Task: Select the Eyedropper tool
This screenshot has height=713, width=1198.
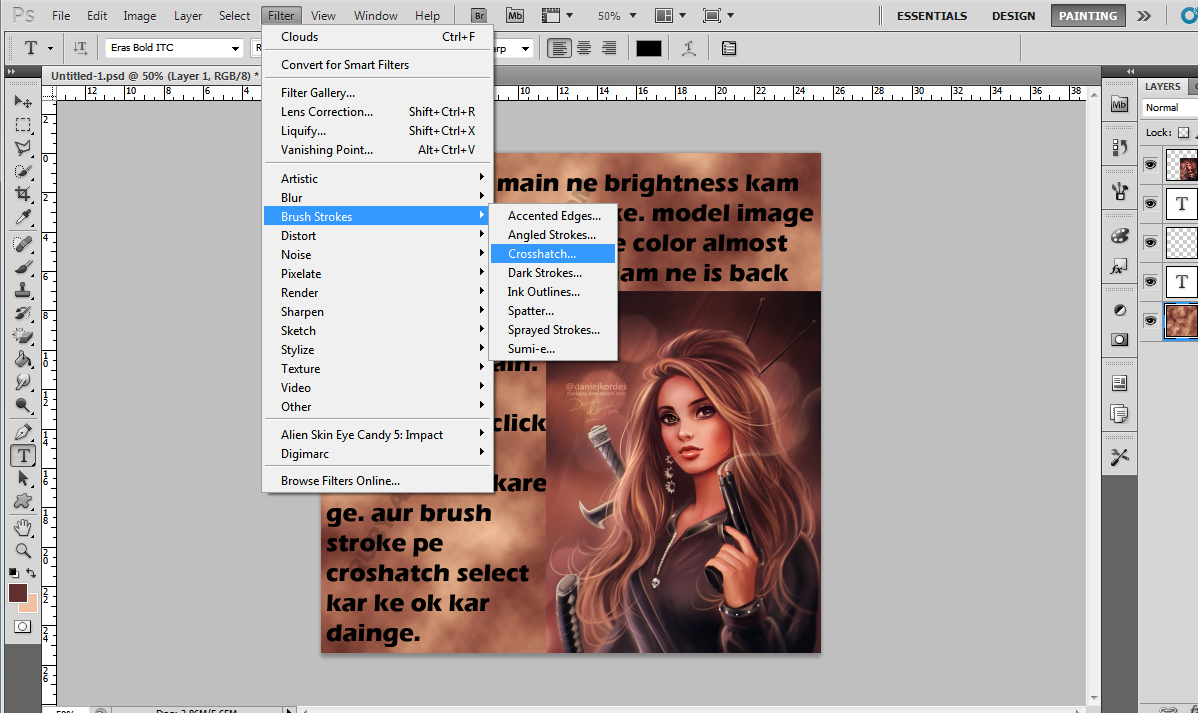Action: [x=23, y=218]
